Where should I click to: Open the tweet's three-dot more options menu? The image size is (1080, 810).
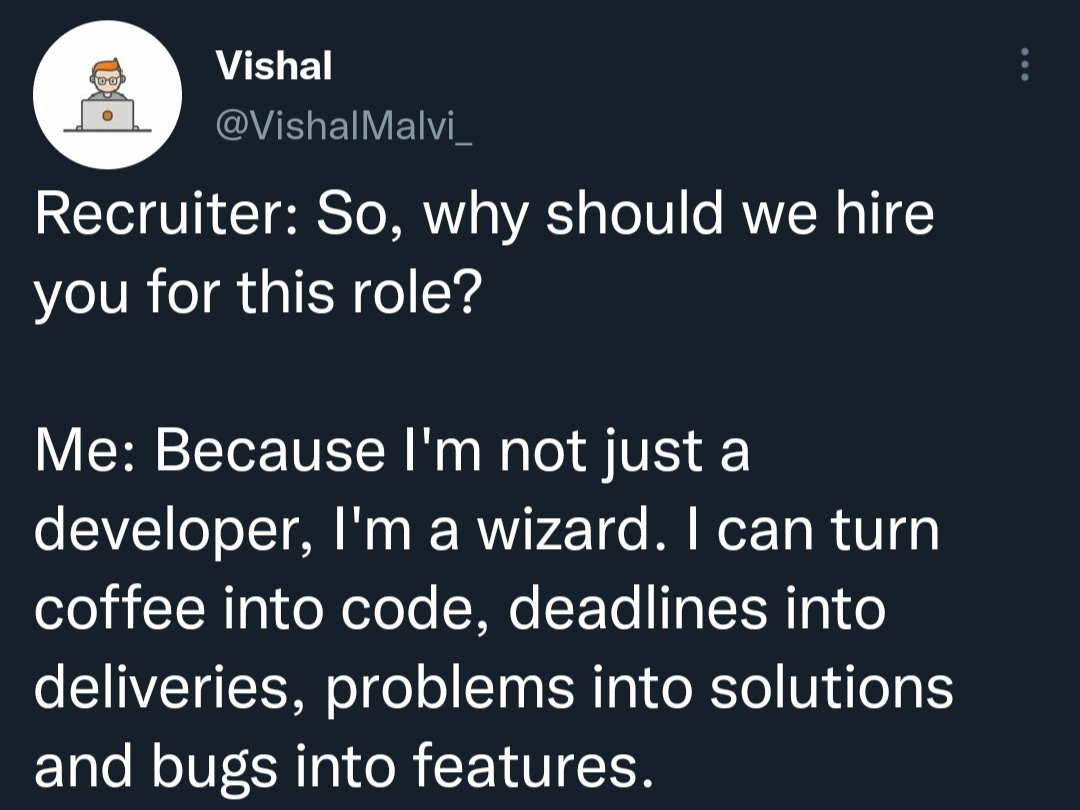(1023, 66)
